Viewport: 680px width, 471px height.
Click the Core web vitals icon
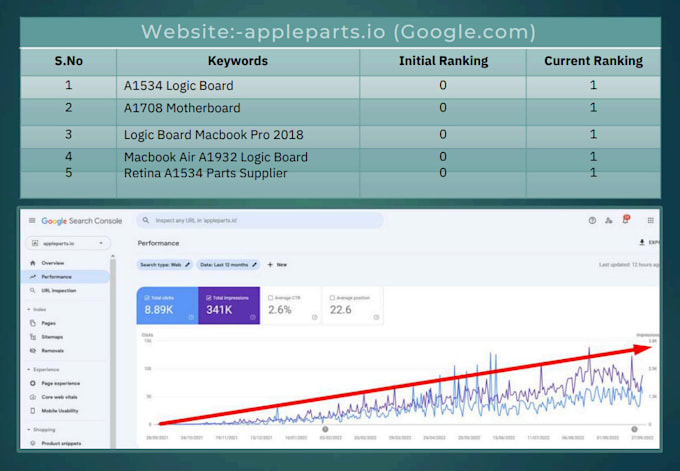coord(33,397)
